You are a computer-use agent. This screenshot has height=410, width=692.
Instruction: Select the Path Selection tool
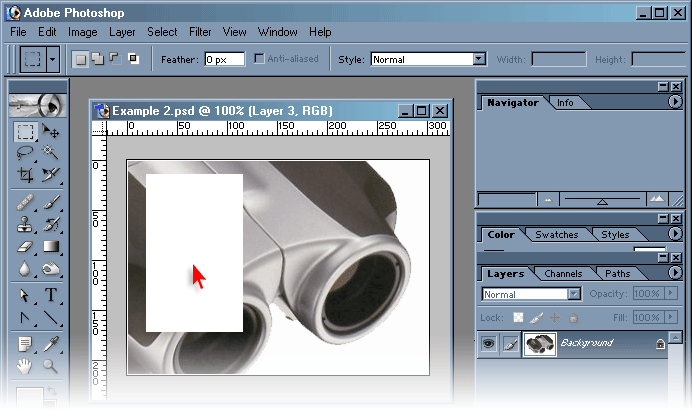(25, 295)
